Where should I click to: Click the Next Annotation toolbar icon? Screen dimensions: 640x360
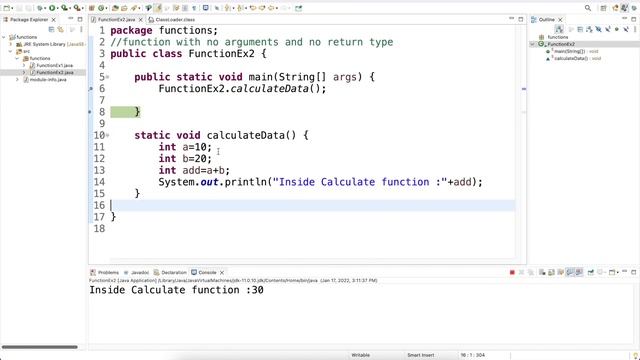click(227, 8)
